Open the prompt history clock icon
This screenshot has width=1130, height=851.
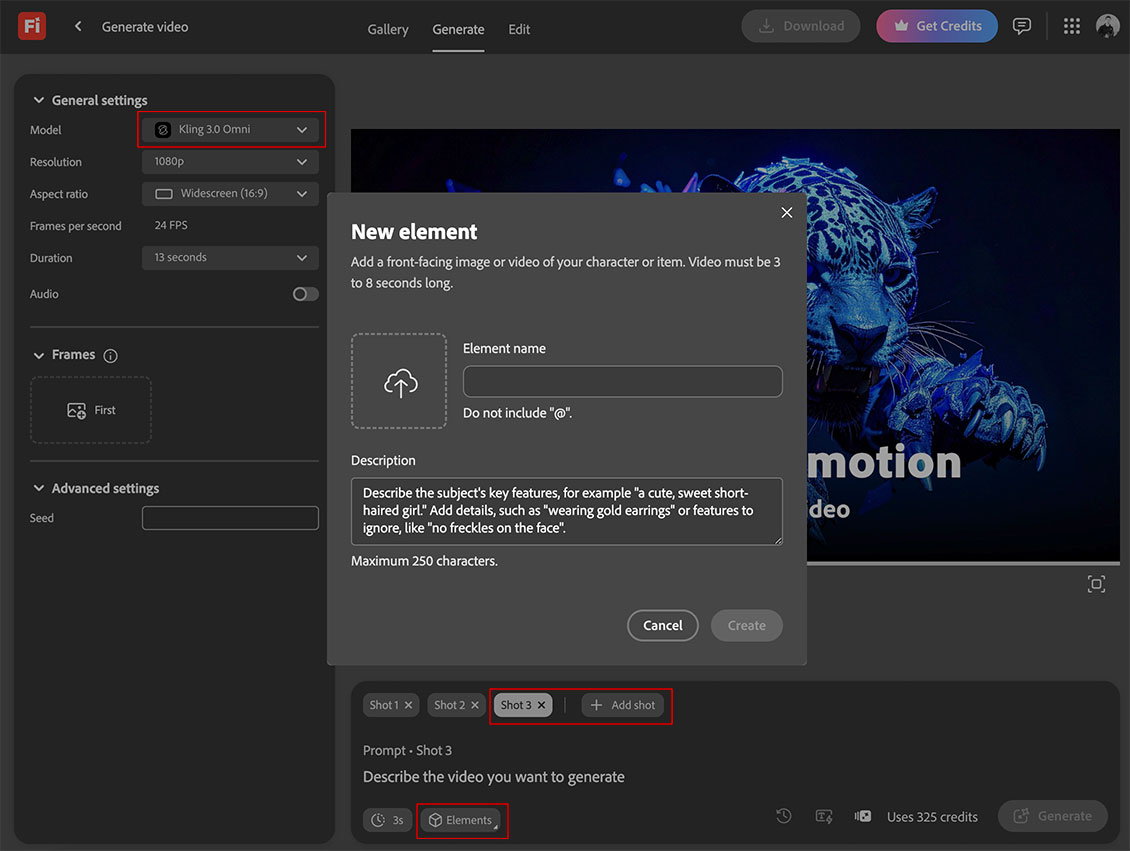tap(784, 816)
